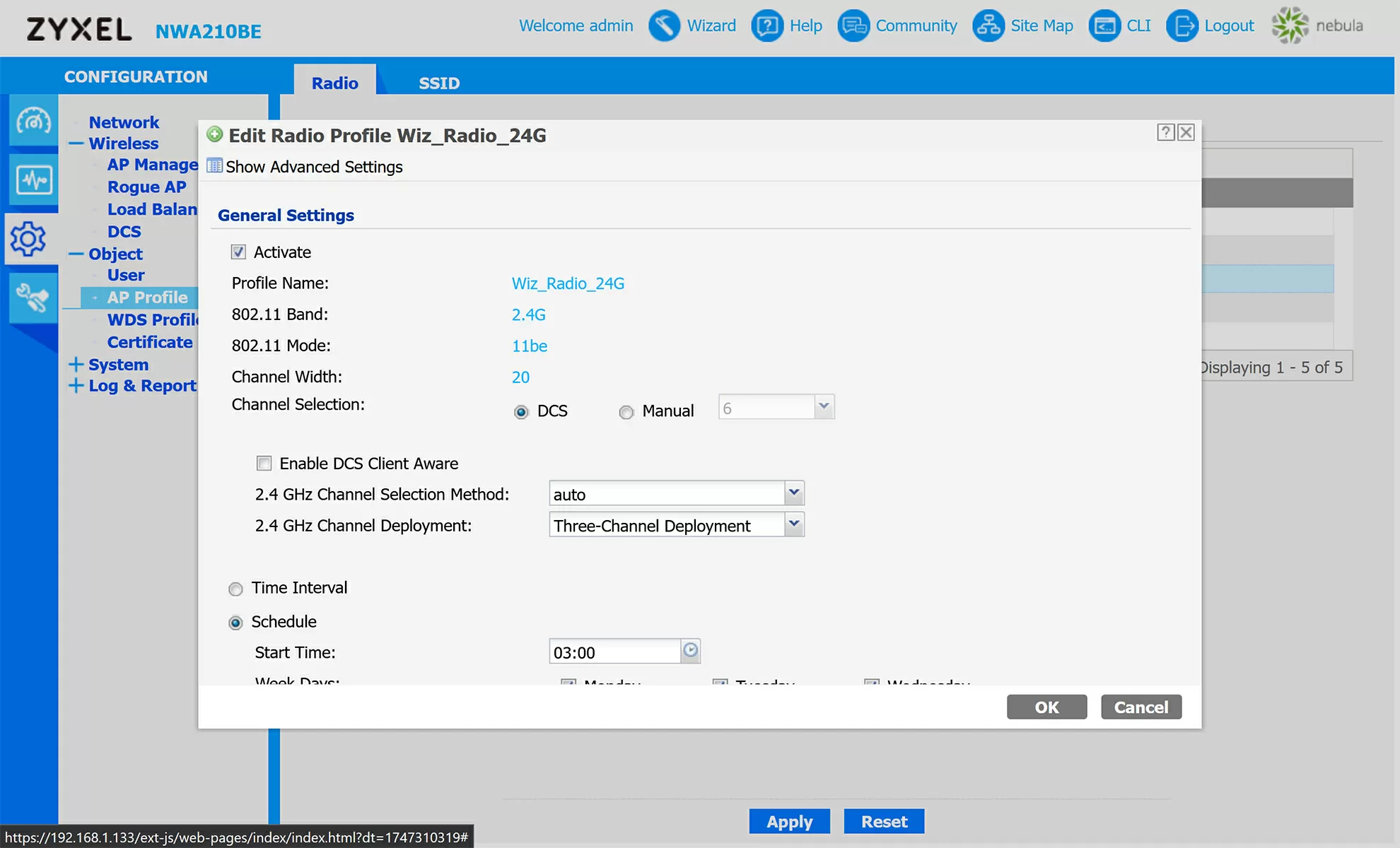This screenshot has width=1400, height=848.
Task: Click Cancel in the dialog
Action: point(1141,707)
